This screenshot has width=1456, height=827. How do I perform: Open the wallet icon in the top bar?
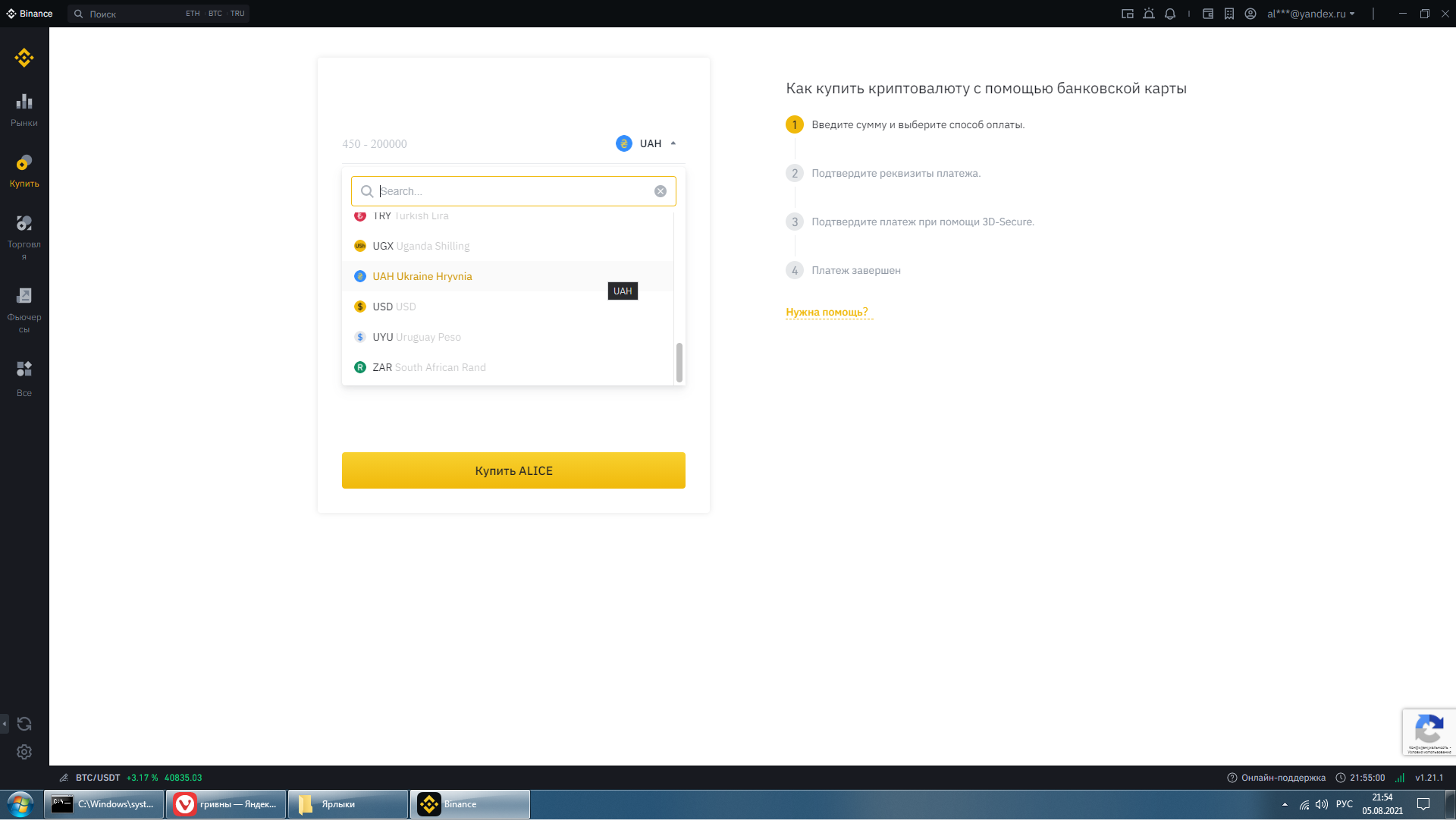click(1208, 14)
